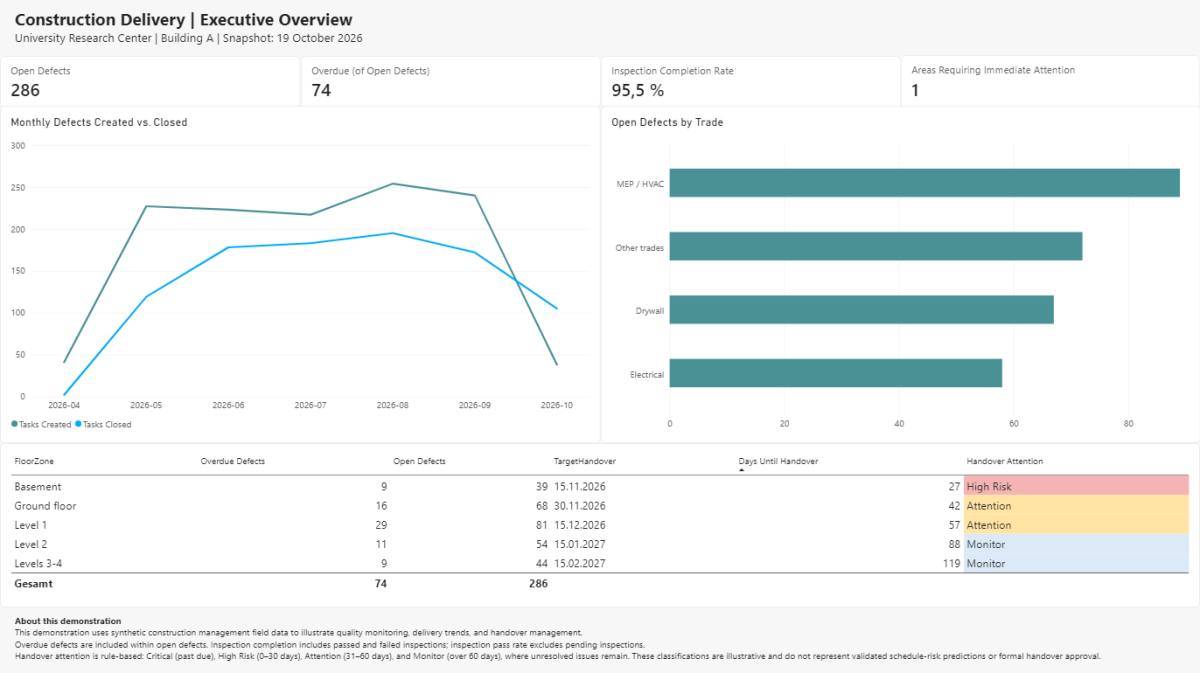Sort by the table's Open Defects column header
The width and height of the screenshot is (1200, 673).
click(x=419, y=461)
